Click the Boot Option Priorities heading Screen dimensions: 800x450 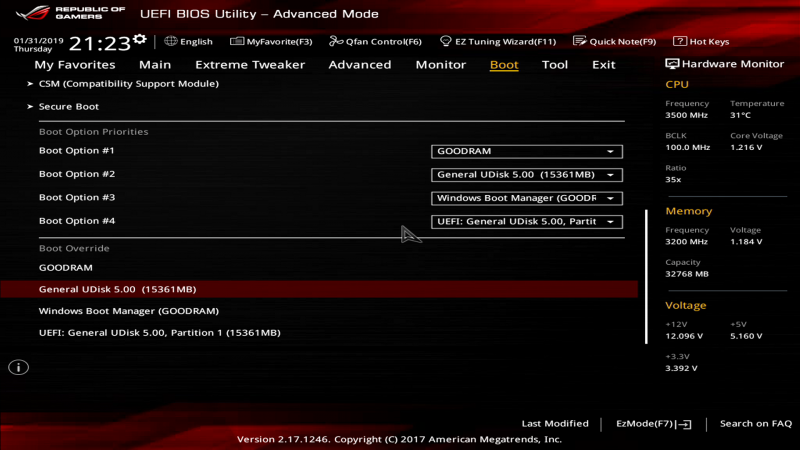(93, 132)
